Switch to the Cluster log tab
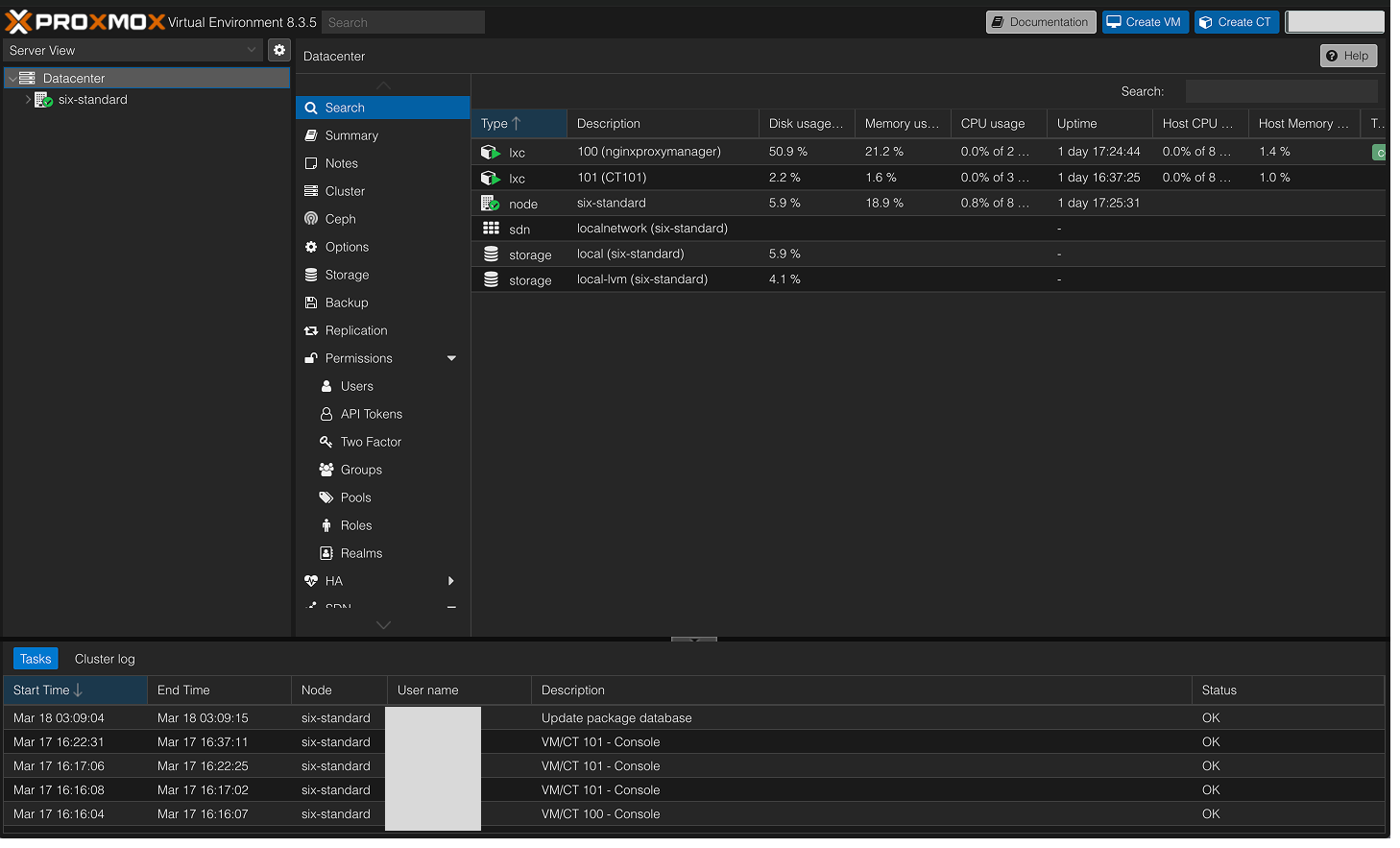 pos(105,659)
